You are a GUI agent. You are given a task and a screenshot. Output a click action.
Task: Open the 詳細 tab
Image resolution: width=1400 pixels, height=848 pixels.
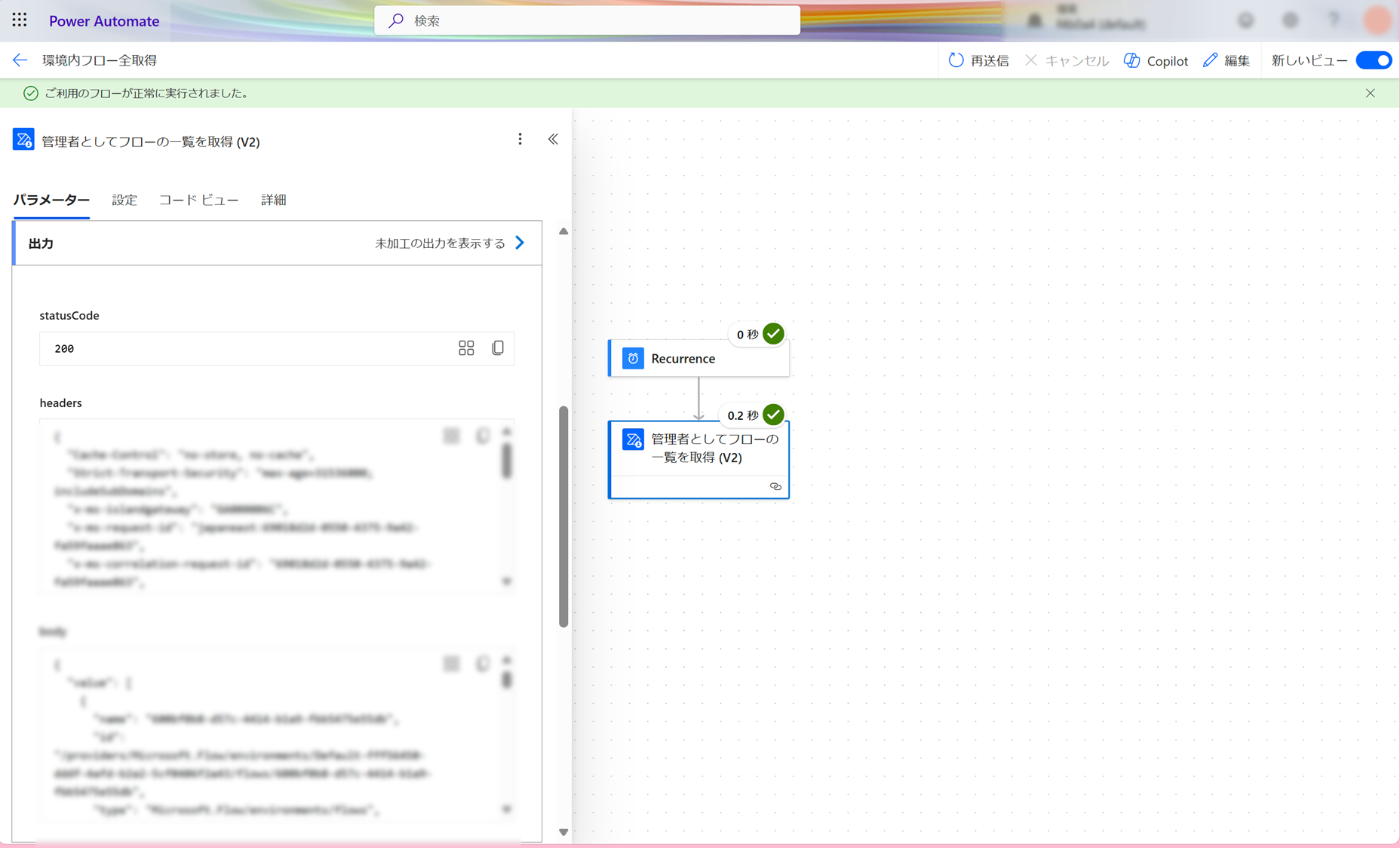pyautogui.click(x=274, y=199)
